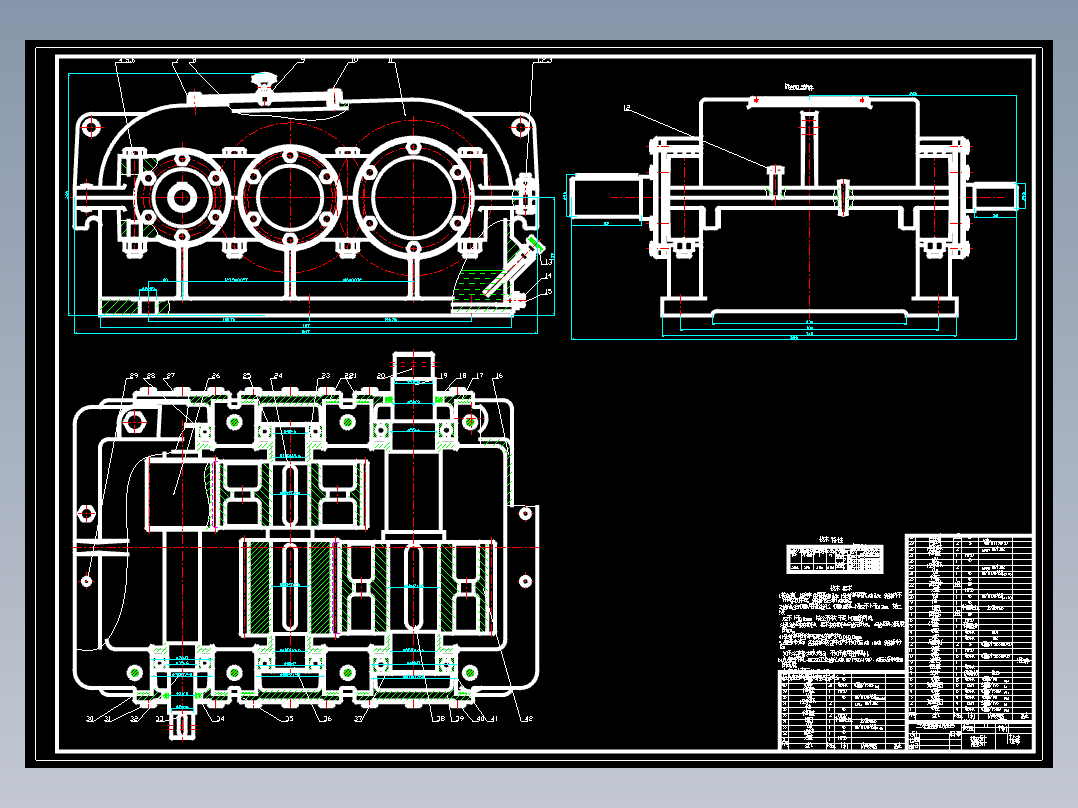Image resolution: width=1078 pixels, height=808 pixels.
Task: Click part callout number 18
Action: tap(463, 376)
